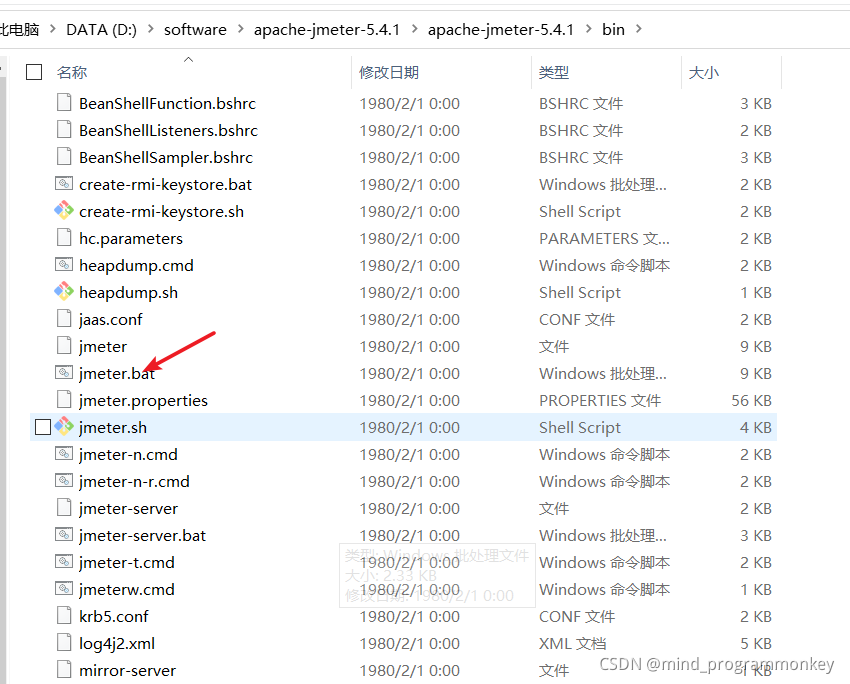Click the 56 KB size cell
This screenshot has width=850, height=684.
(751, 401)
